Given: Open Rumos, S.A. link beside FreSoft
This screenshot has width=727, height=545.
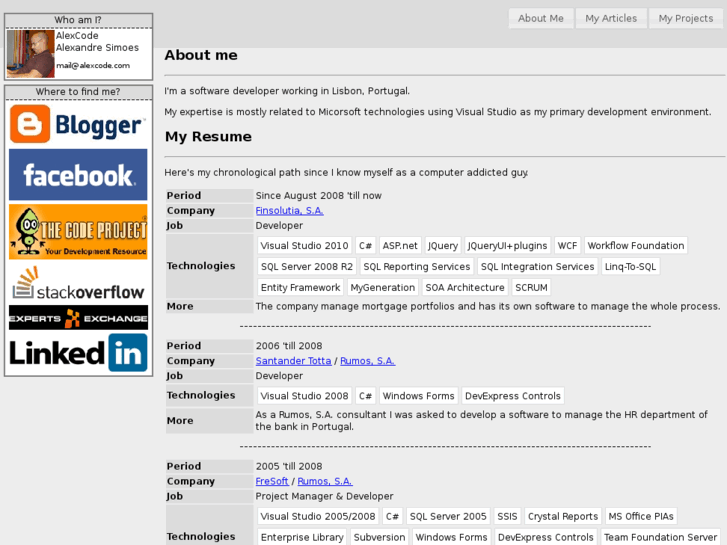Looking at the screenshot, I should click(x=325, y=481).
